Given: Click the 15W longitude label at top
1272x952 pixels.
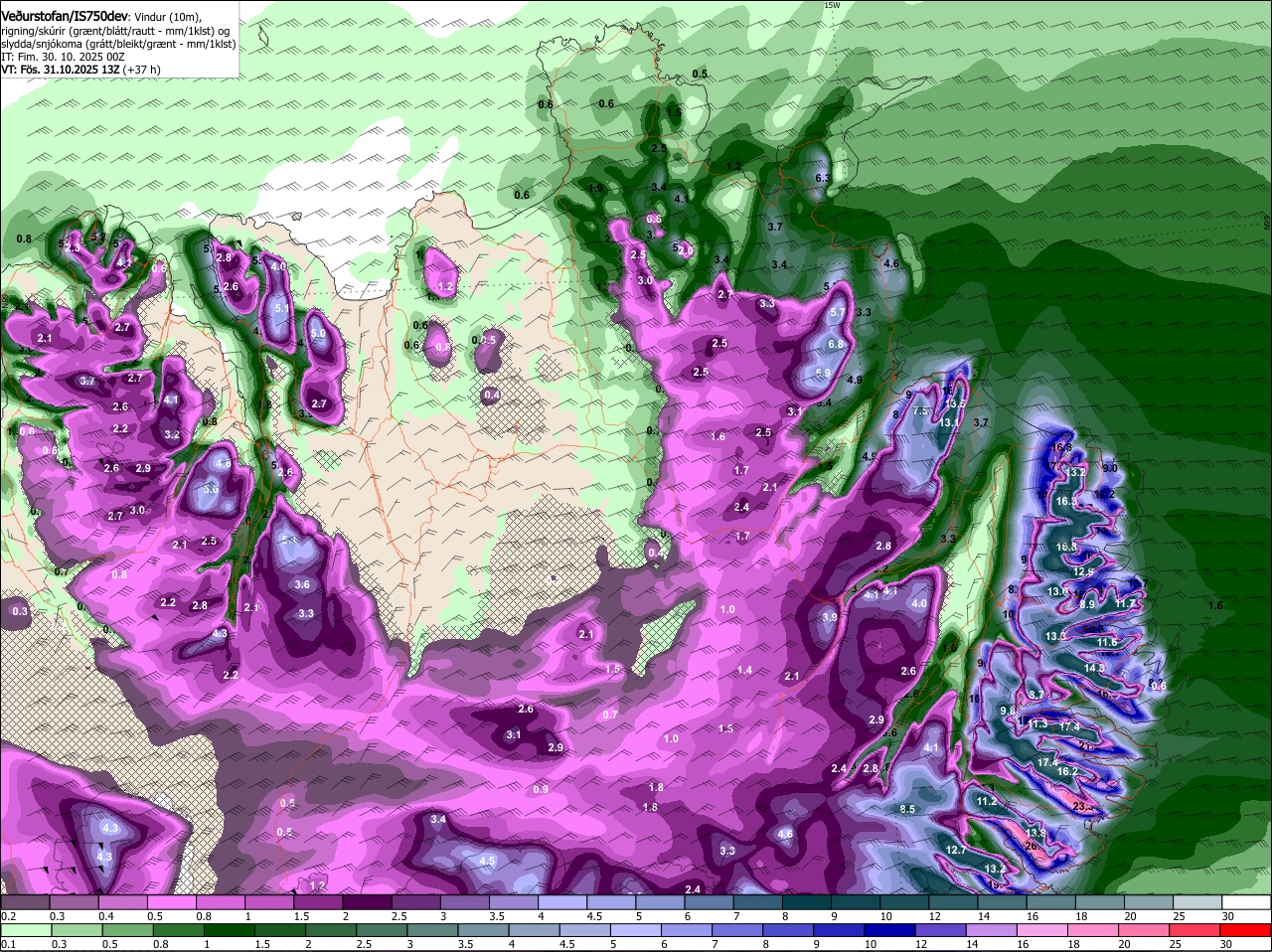Looking at the screenshot, I should point(833,5).
